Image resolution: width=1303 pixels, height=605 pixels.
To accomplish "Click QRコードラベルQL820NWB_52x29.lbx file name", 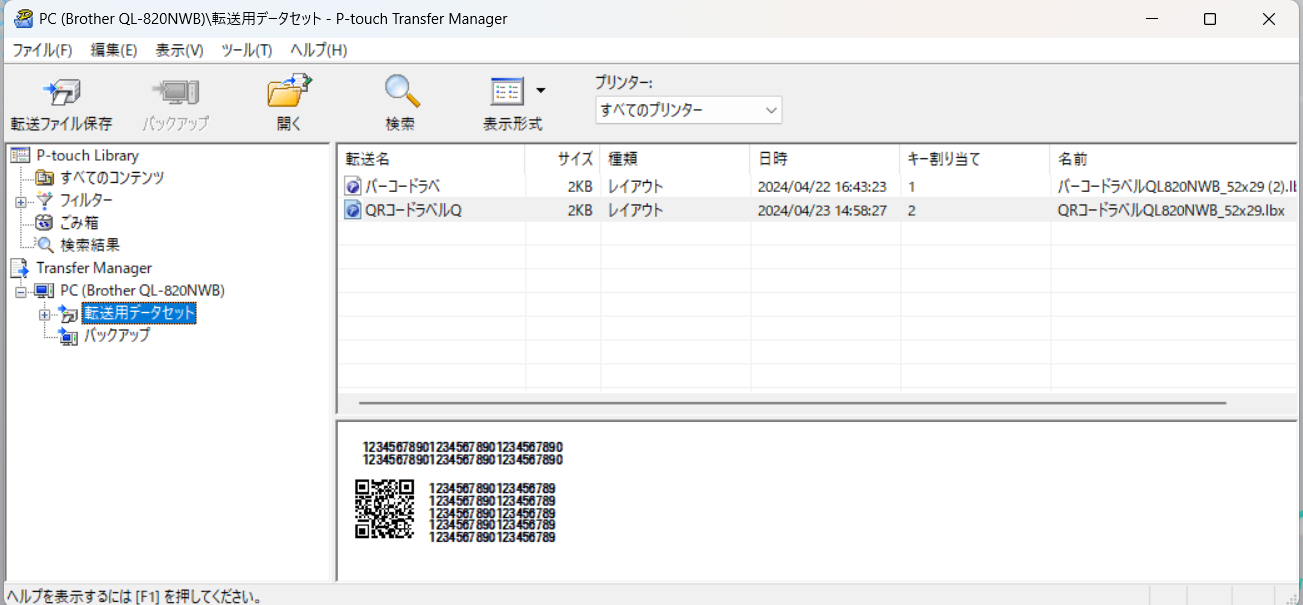I will (1171, 210).
